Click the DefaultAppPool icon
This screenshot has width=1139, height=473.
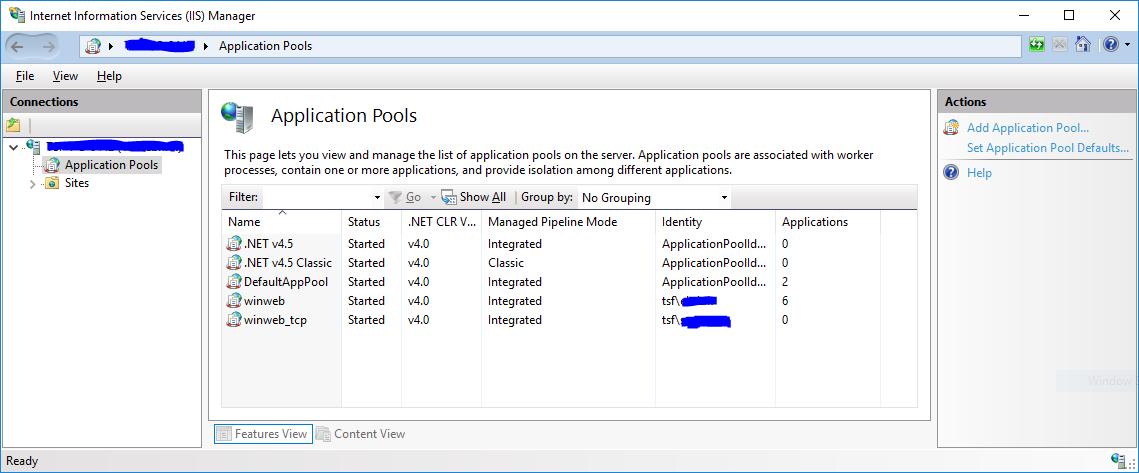[x=235, y=281]
